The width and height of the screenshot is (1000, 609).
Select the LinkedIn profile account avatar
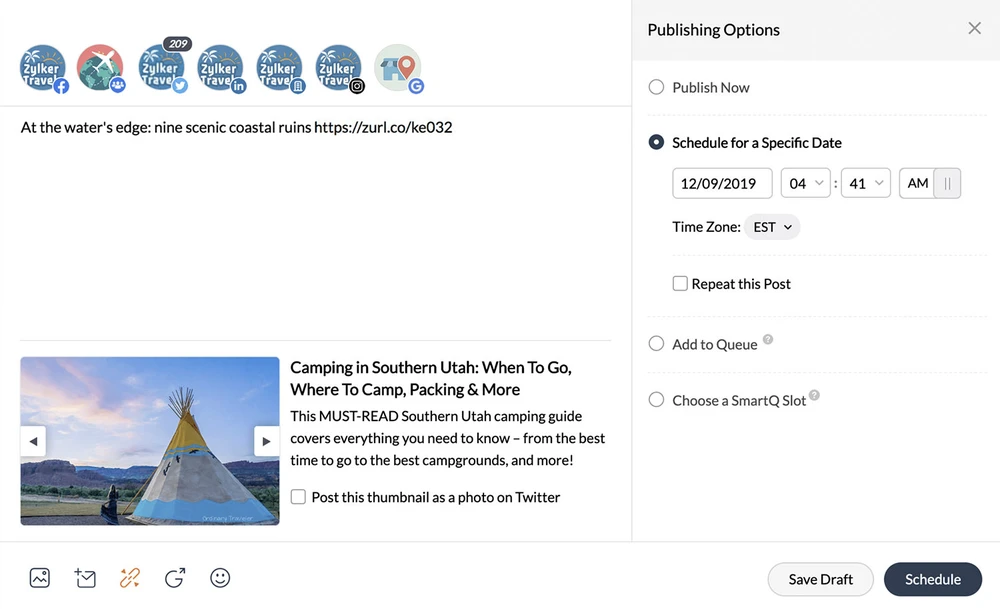(x=221, y=69)
